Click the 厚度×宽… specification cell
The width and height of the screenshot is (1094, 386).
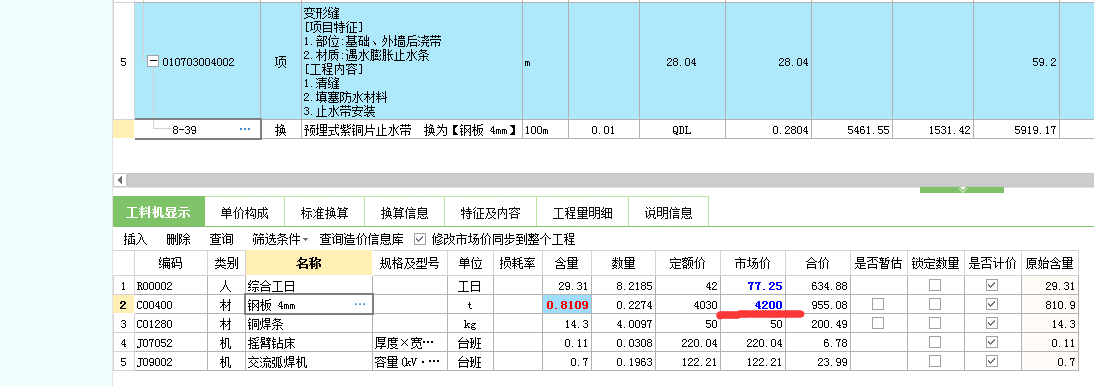410,343
